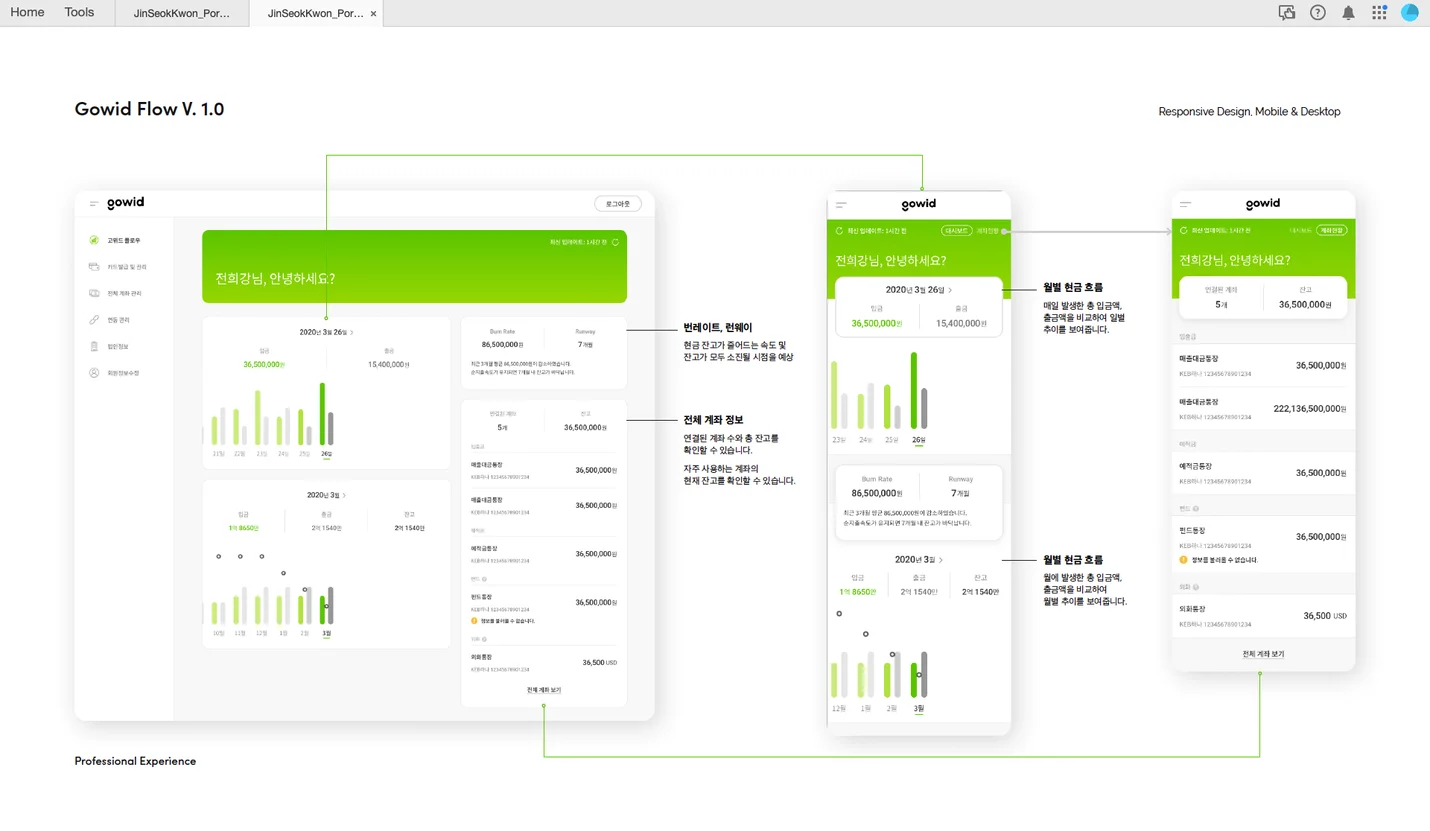Select the 계좌현황 tab in middle mobile mockup
The width and height of the screenshot is (1430, 831).
[x=987, y=231]
